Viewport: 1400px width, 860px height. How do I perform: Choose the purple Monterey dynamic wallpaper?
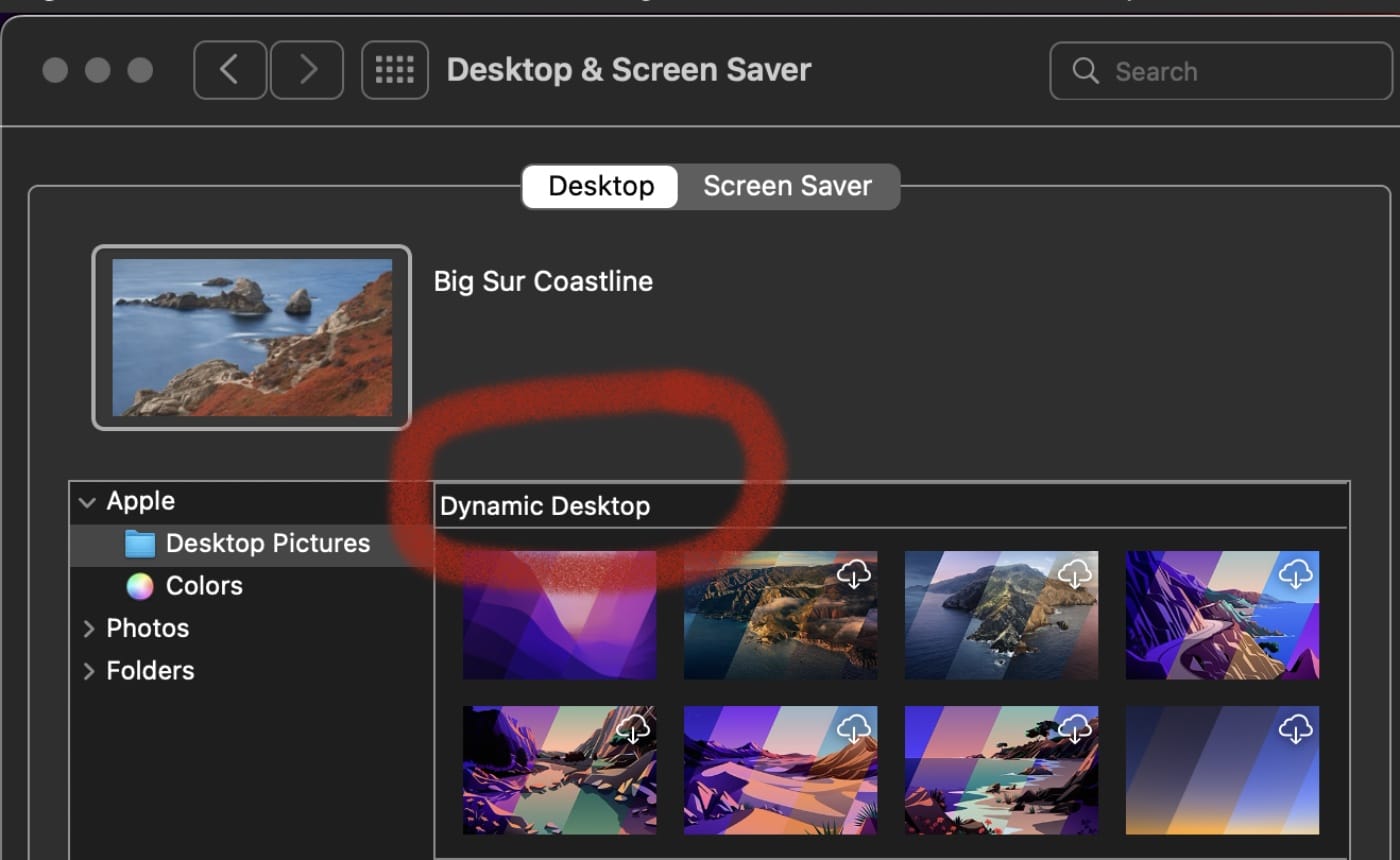(559, 615)
